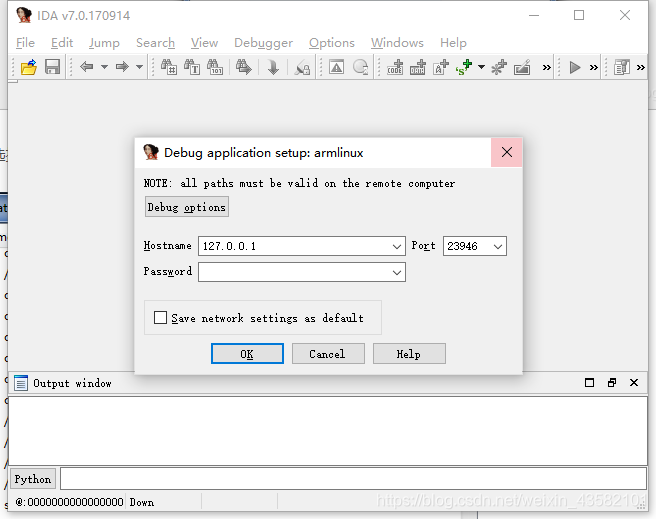Open the Jump menu
The image size is (656, 519).
[x=104, y=43]
